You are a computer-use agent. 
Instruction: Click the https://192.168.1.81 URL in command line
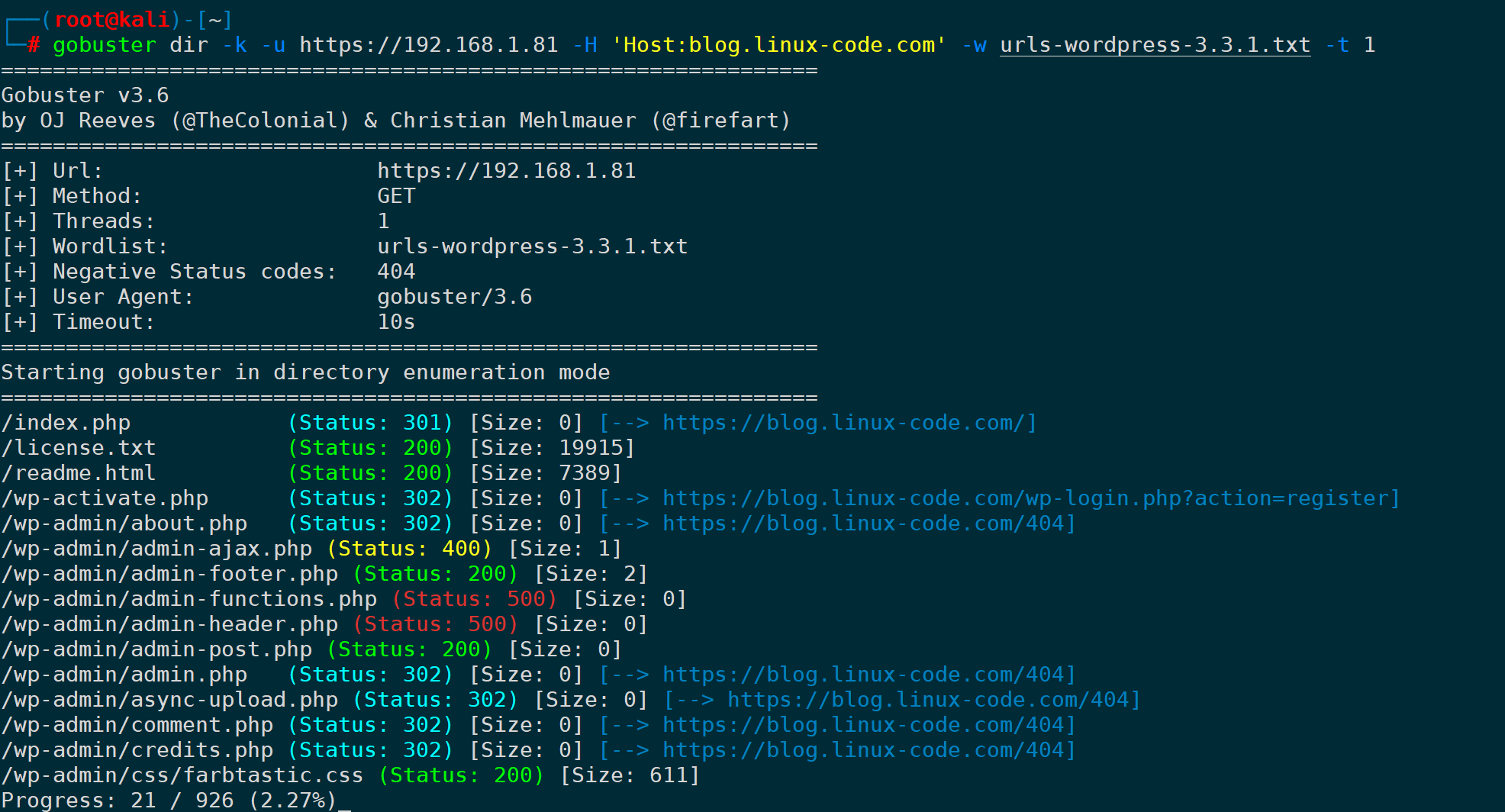coord(429,45)
